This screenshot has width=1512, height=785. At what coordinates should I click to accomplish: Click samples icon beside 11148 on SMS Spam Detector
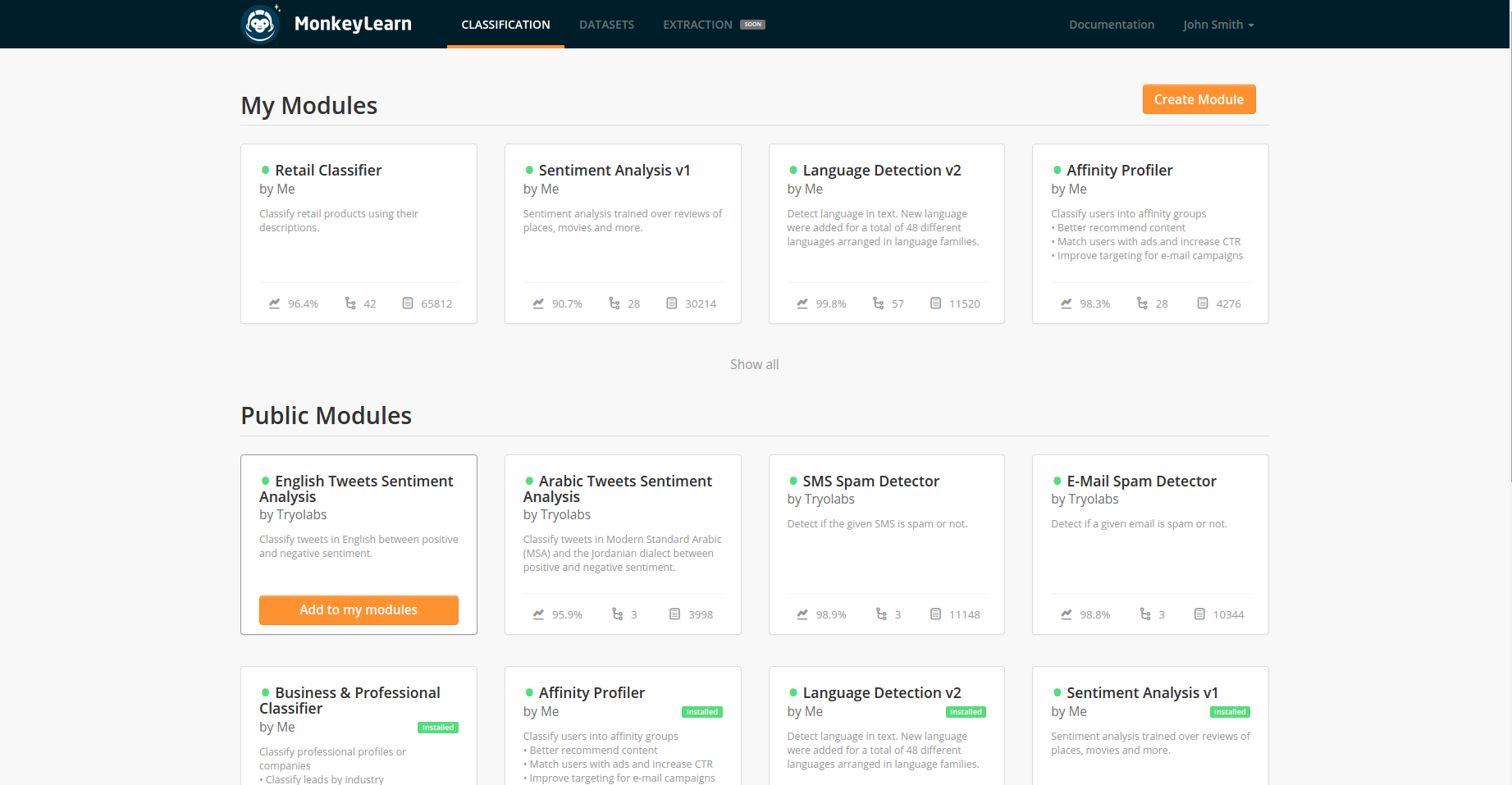(x=936, y=614)
